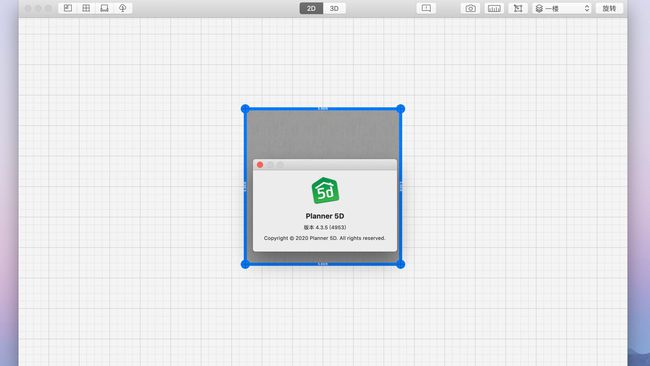Take a snapshot with the camera icon

pyautogui.click(x=471, y=8)
